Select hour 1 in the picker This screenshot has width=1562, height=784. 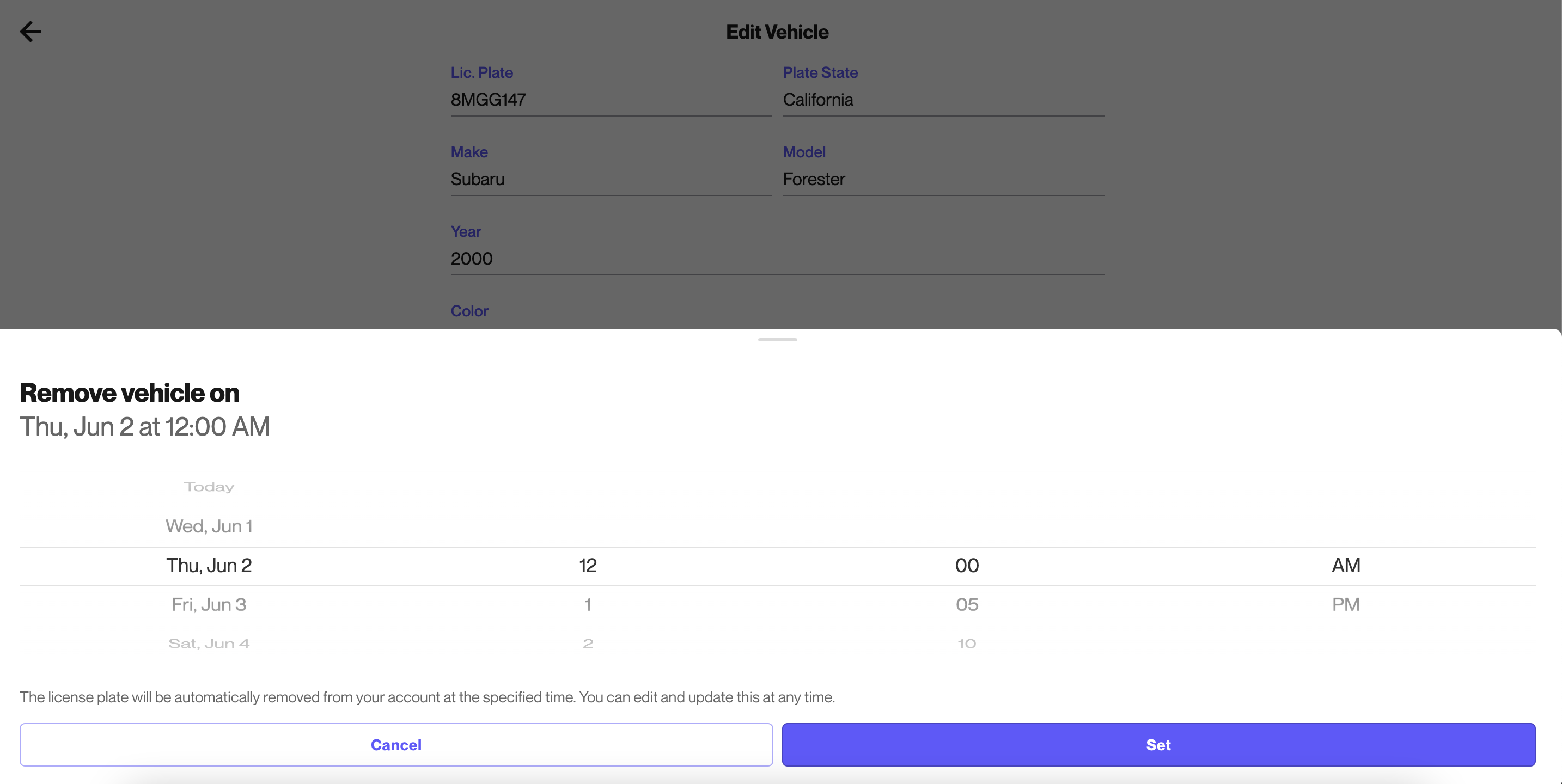coord(588,604)
